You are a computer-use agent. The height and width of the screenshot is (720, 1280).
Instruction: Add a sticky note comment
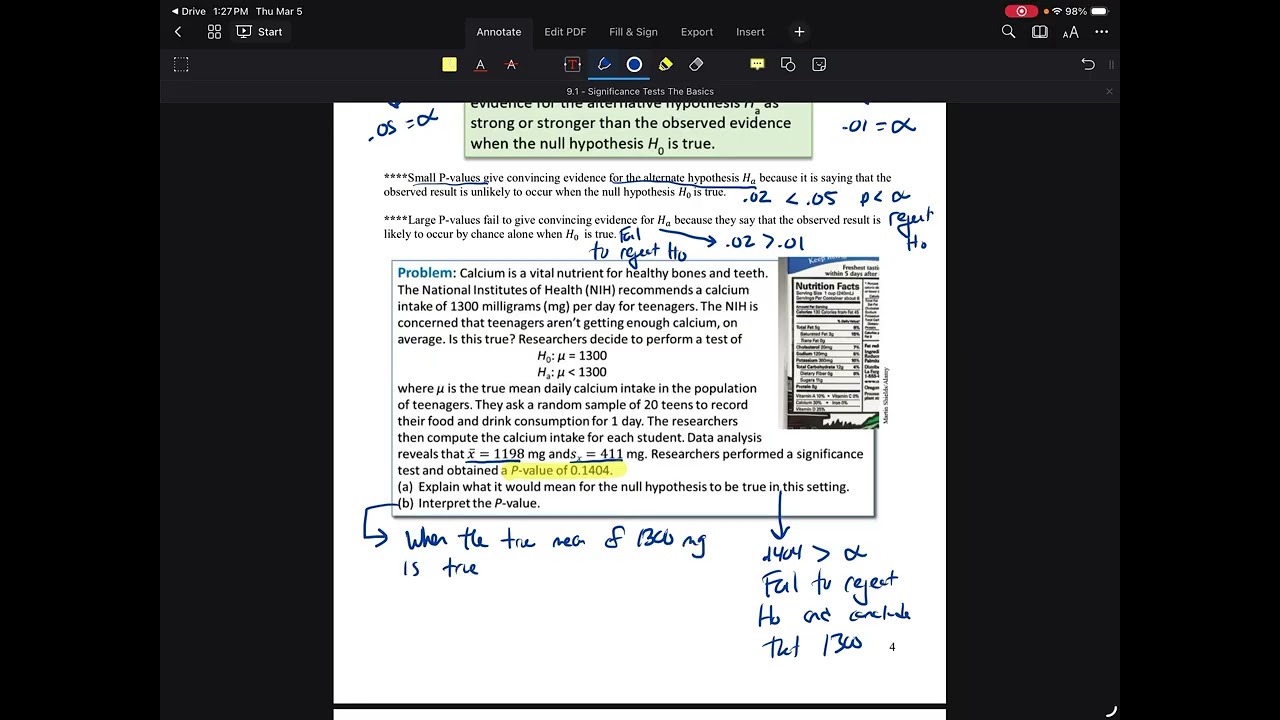click(x=757, y=64)
